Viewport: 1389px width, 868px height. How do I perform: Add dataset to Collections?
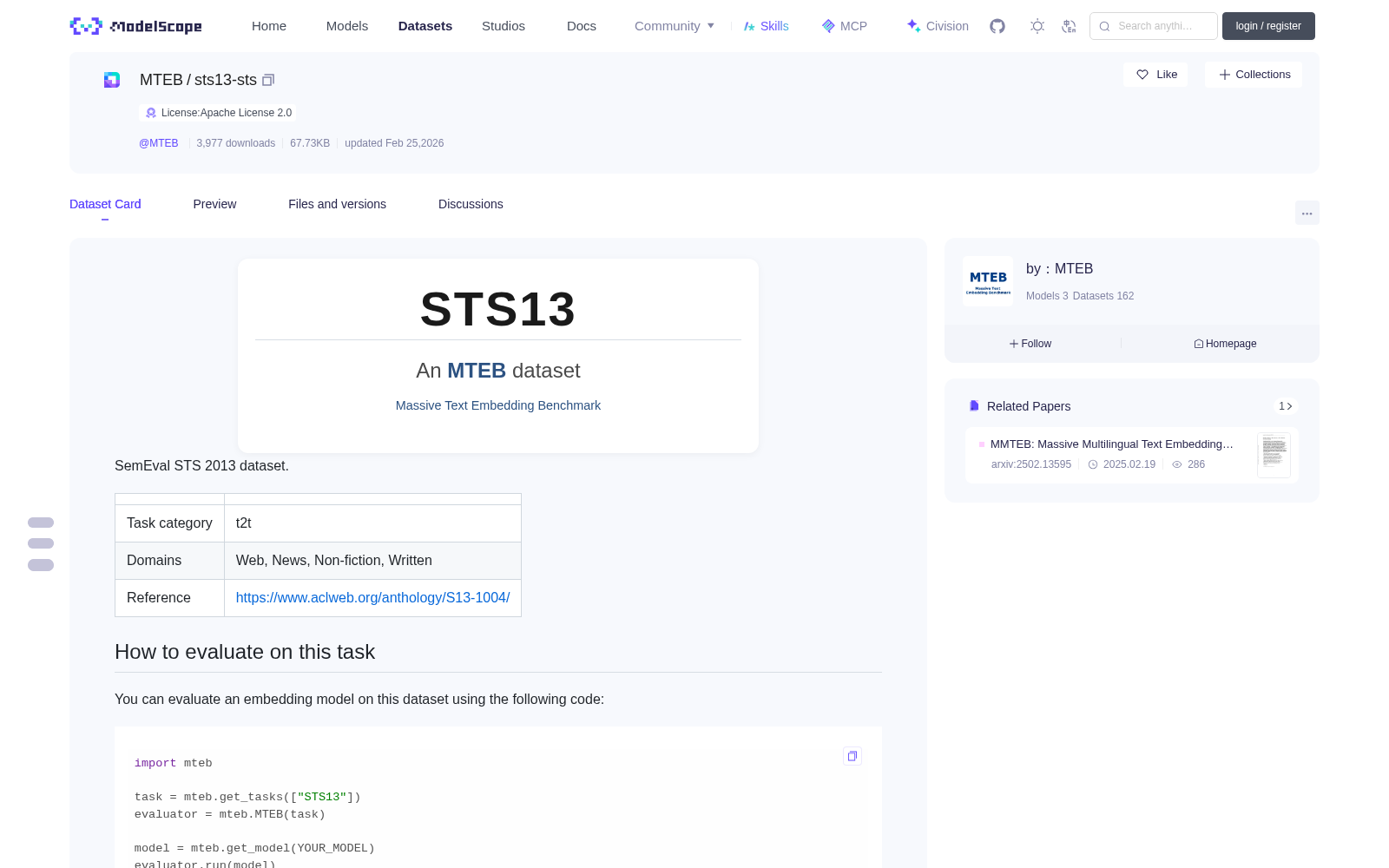1254,75
